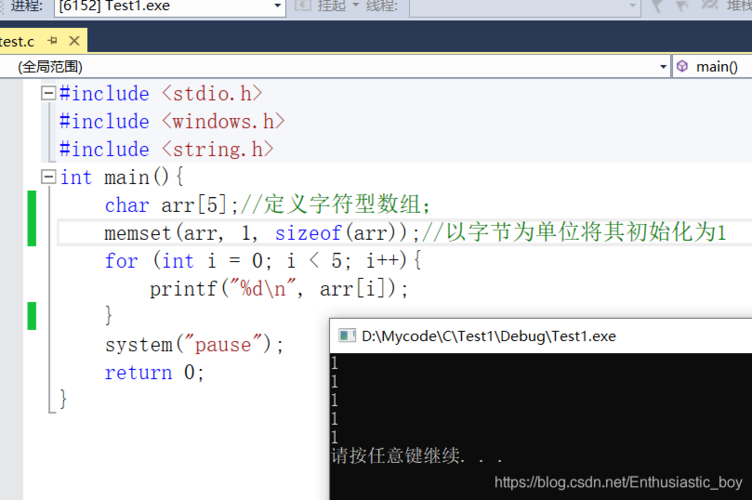Click the system("pause") line
Viewport: 752px width, 500px height.
click(194, 345)
